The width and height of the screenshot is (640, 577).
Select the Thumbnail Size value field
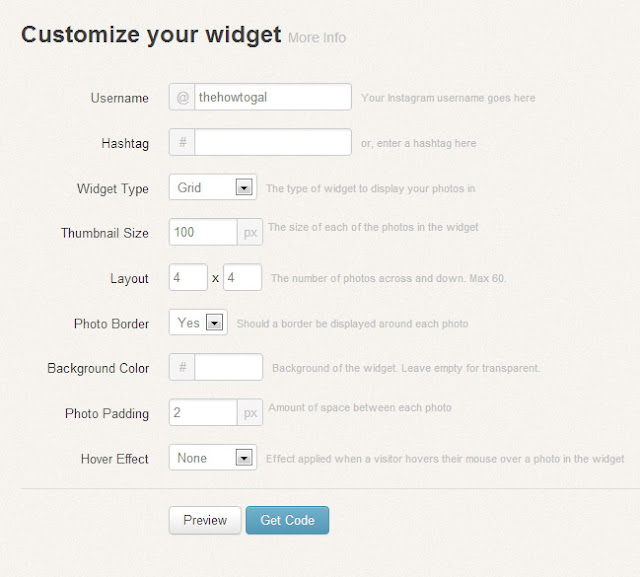[x=203, y=232]
